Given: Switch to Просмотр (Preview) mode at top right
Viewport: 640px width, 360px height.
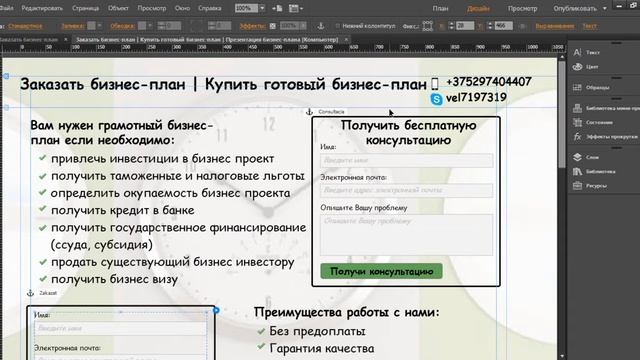Looking at the screenshot, I should (x=522, y=8).
